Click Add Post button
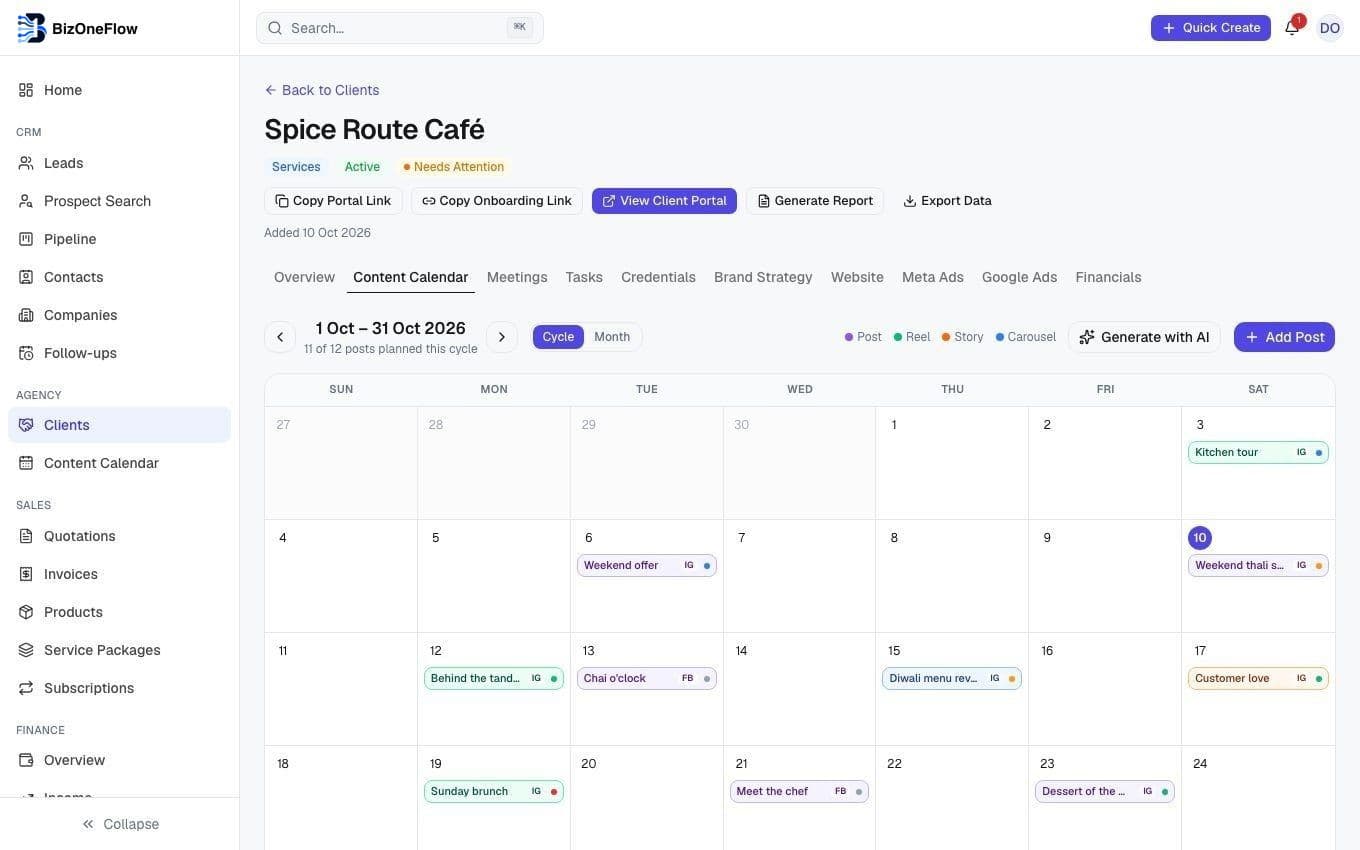The image size is (1360, 850). (x=1284, y=337)
